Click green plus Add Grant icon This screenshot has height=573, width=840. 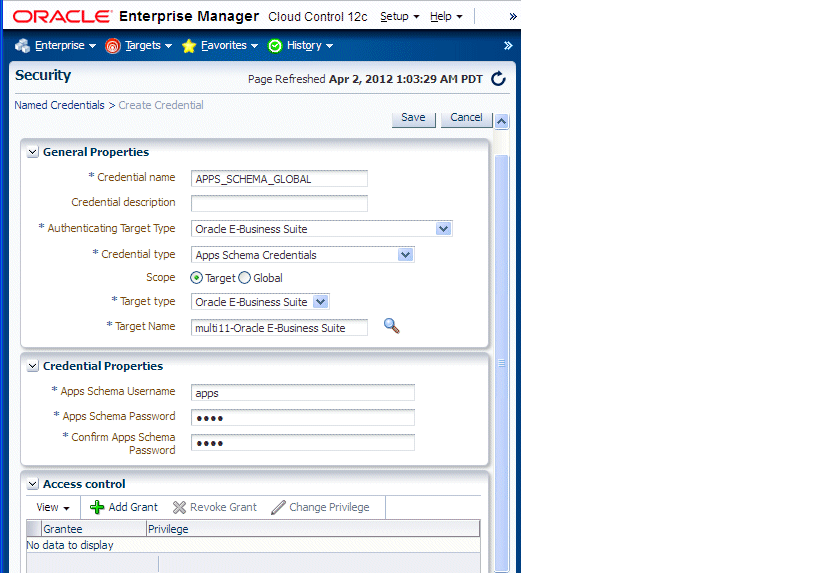point(97,507)
